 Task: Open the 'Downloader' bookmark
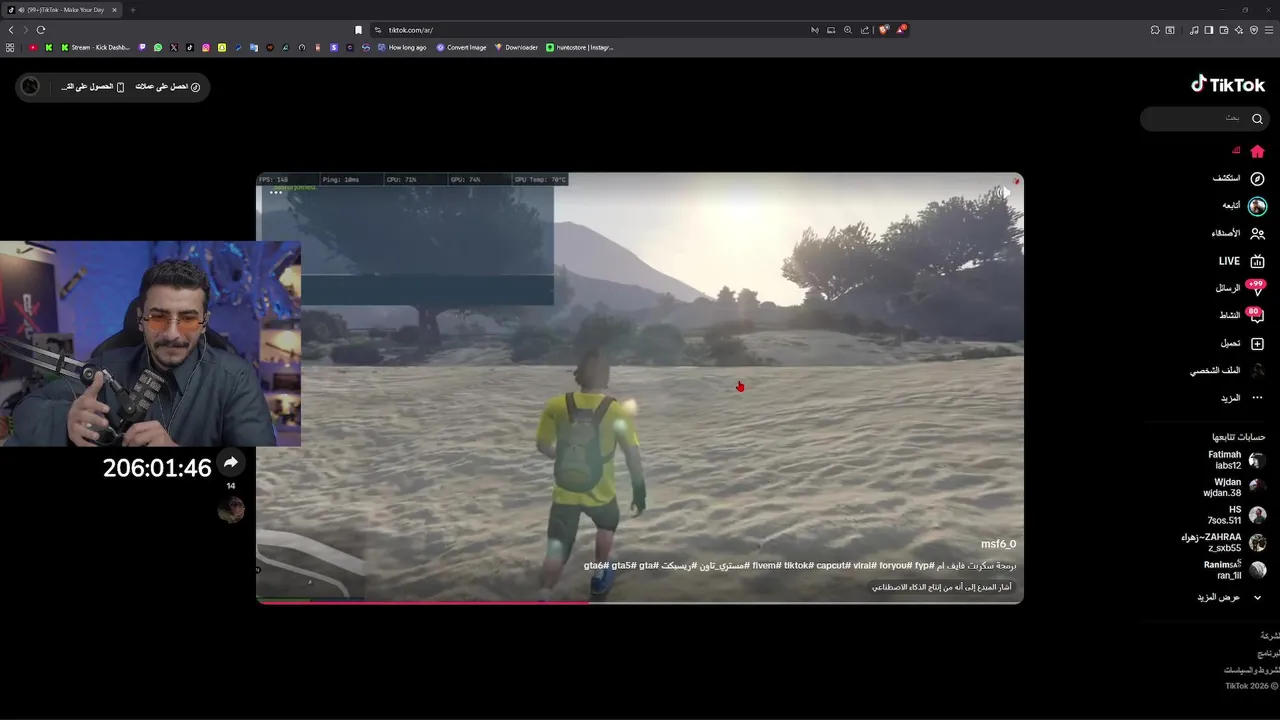(x=516, y=47)
